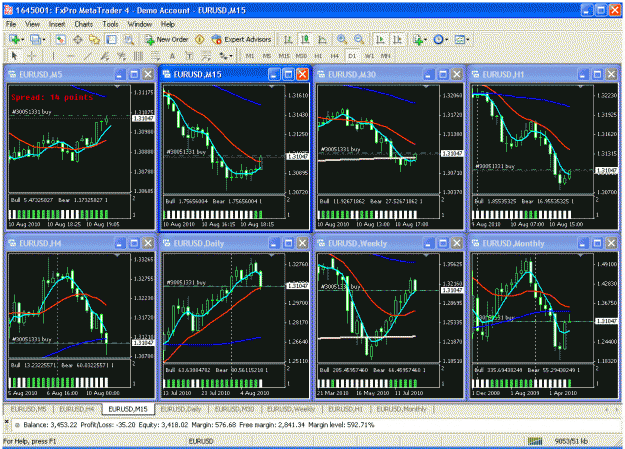
Task: Open the Charts menu
Action: pyautogui.click(x=84, y=24)
